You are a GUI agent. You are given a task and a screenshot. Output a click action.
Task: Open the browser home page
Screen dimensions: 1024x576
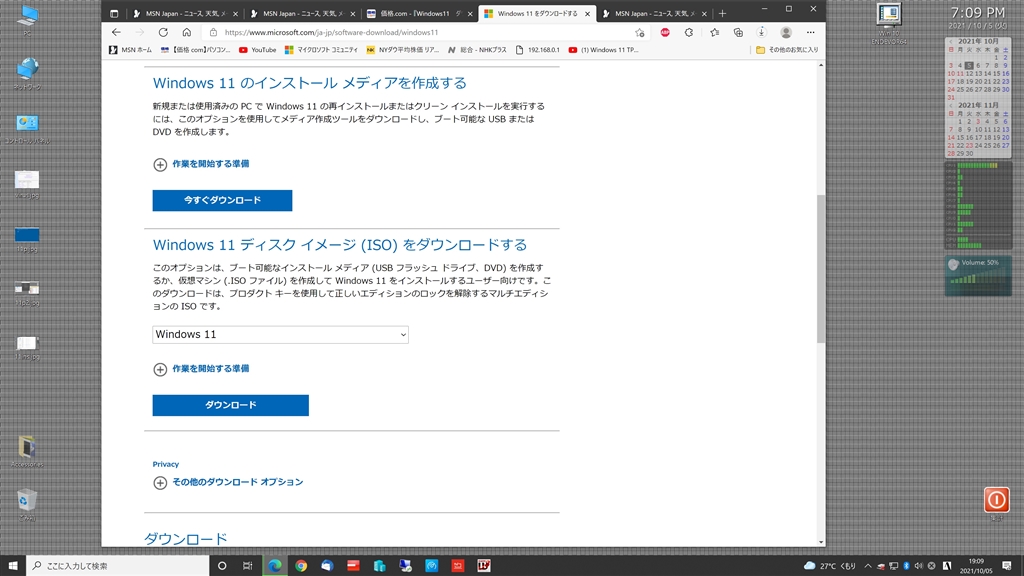[187, 32]
